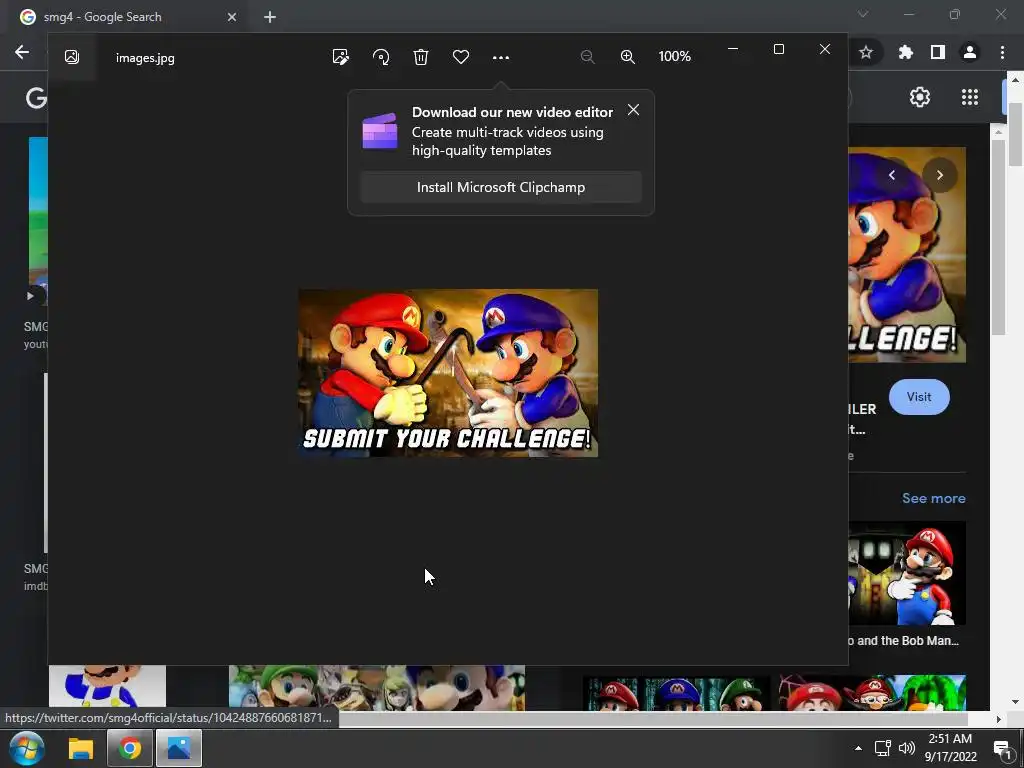Viewport: 1024px width, 768px height.
Task: Delete images.jpg with the trash icon
Action: [x=421, y=57]
